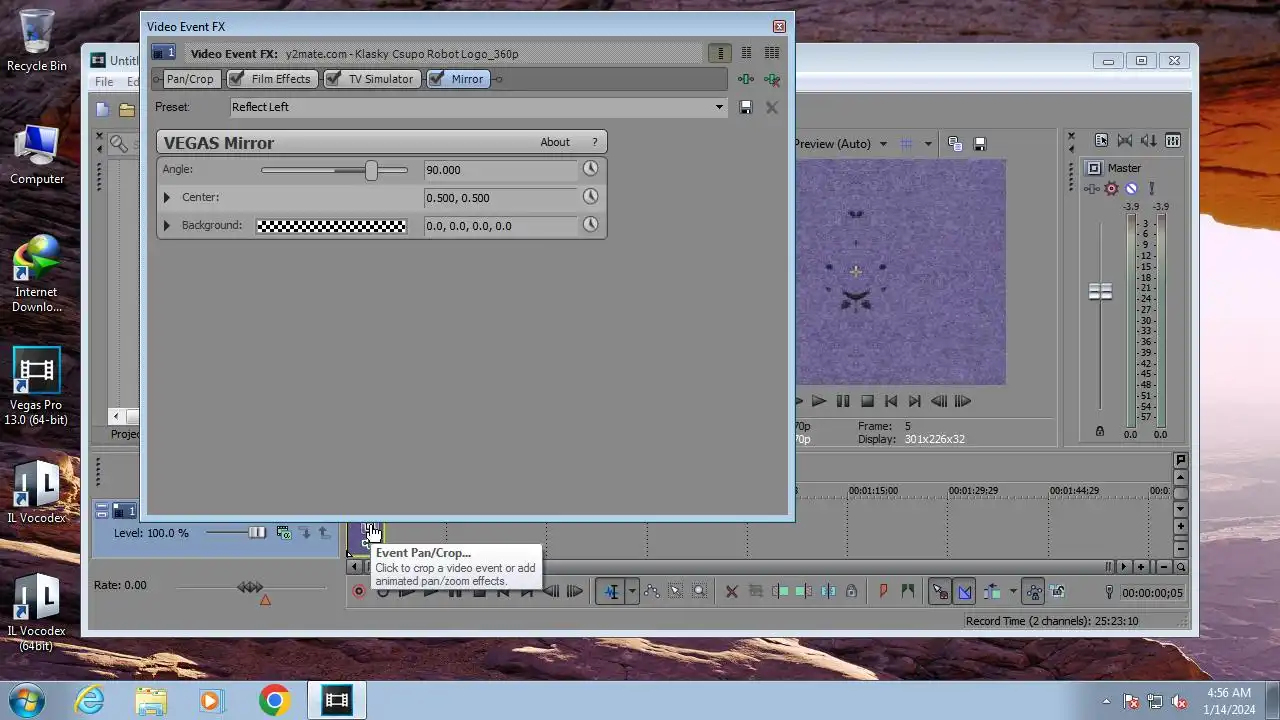Image resolution: width=1280 pixels, height=720 pixels.
Task: Open Mixing Console icon
Action: point(1172,141)
